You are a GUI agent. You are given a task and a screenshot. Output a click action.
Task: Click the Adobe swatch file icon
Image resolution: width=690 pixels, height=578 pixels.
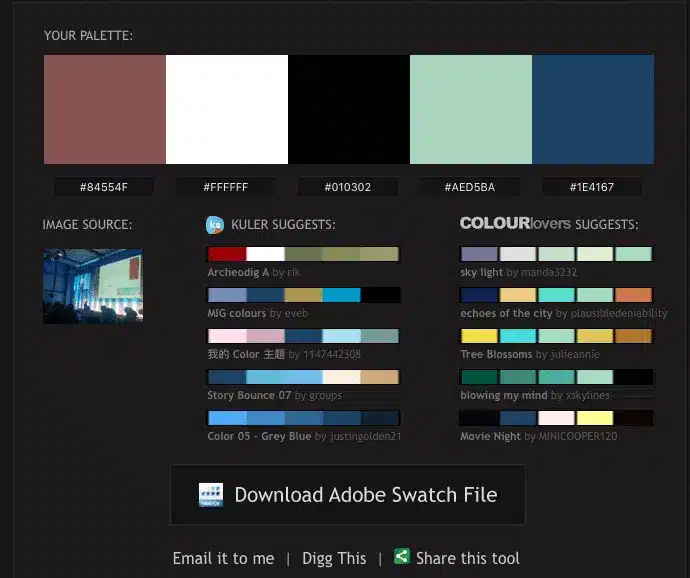[210, 495]
